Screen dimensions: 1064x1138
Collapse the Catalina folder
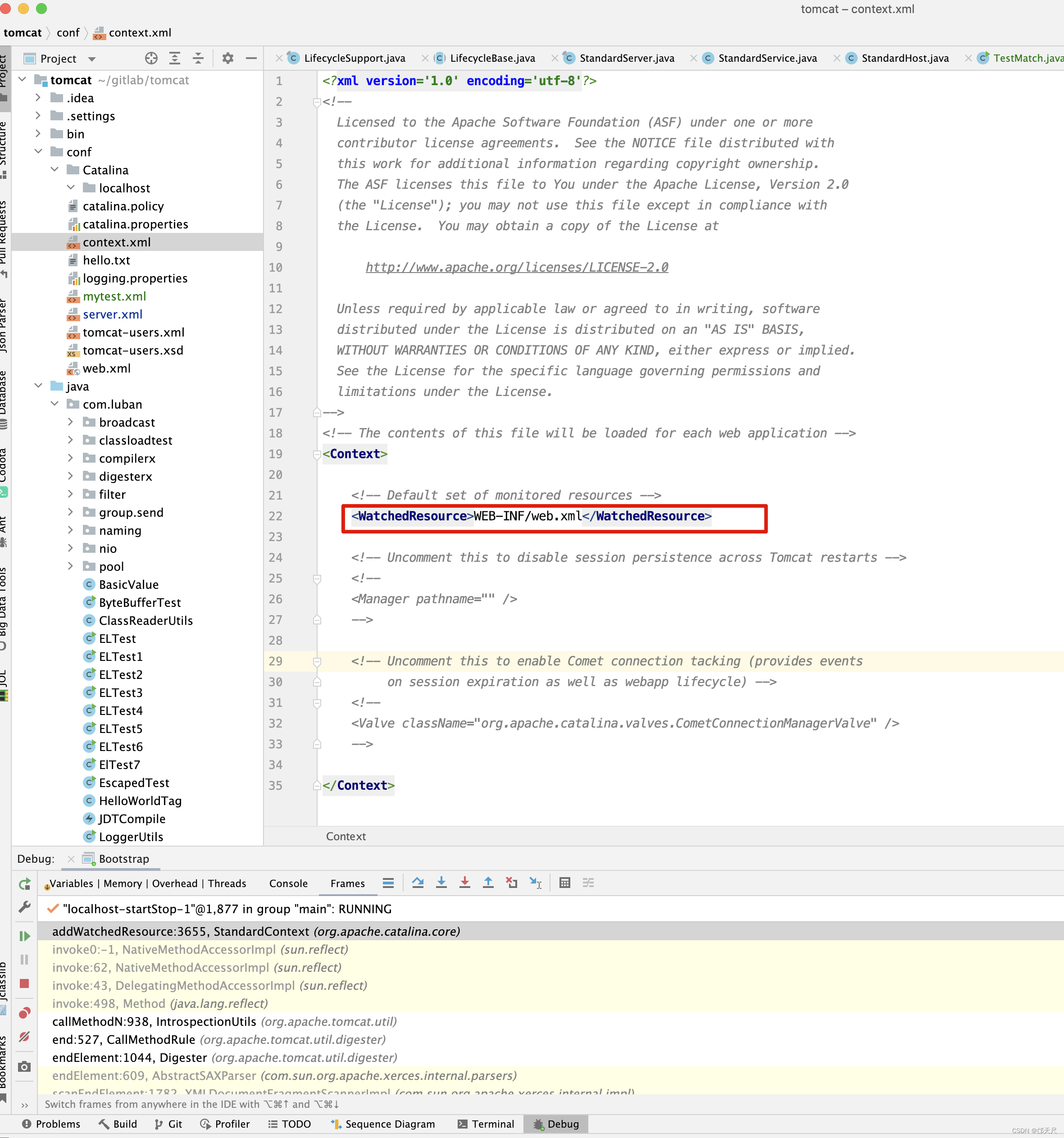click(x=55, y=170)
